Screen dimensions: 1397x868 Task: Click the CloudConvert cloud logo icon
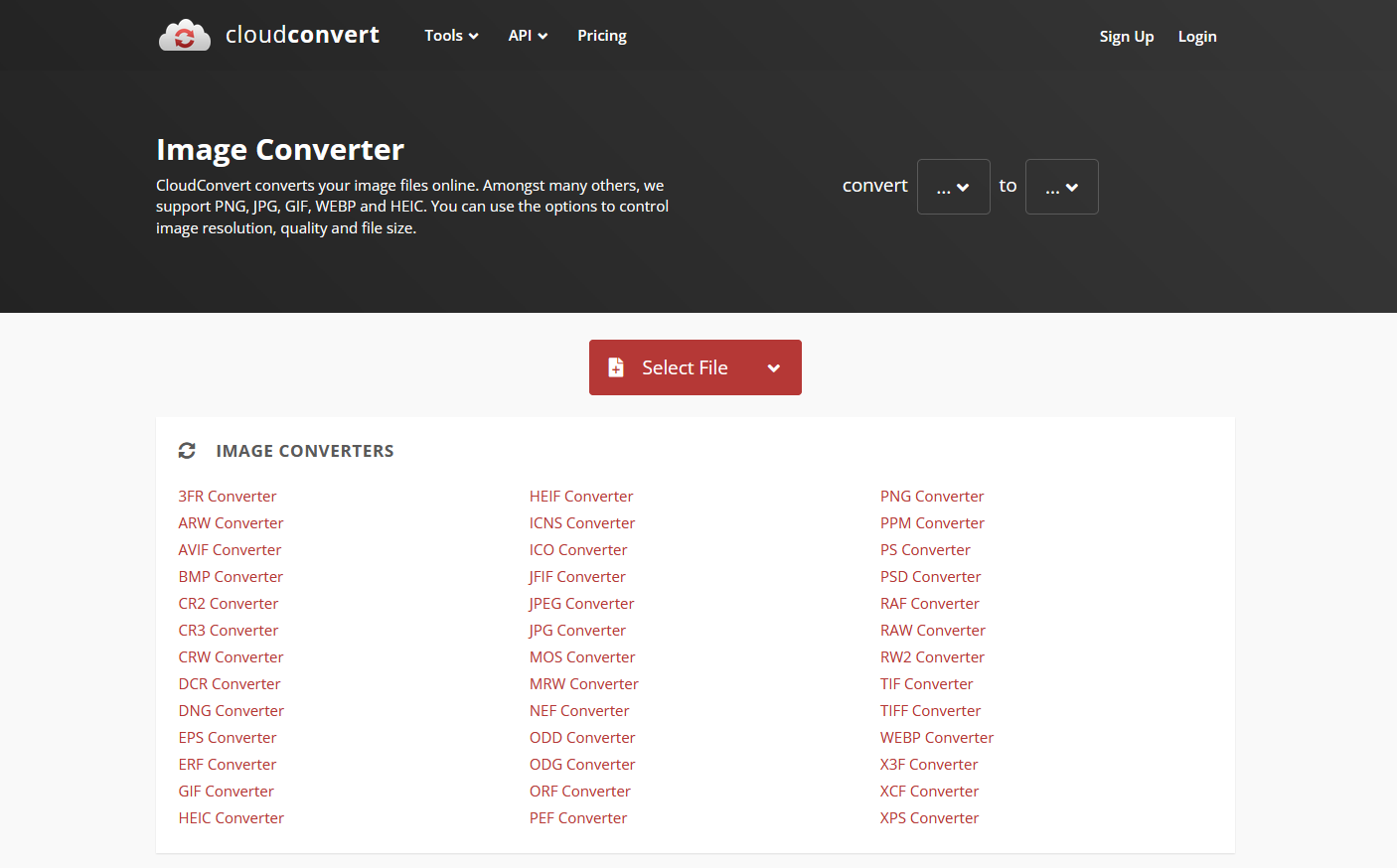185,36
